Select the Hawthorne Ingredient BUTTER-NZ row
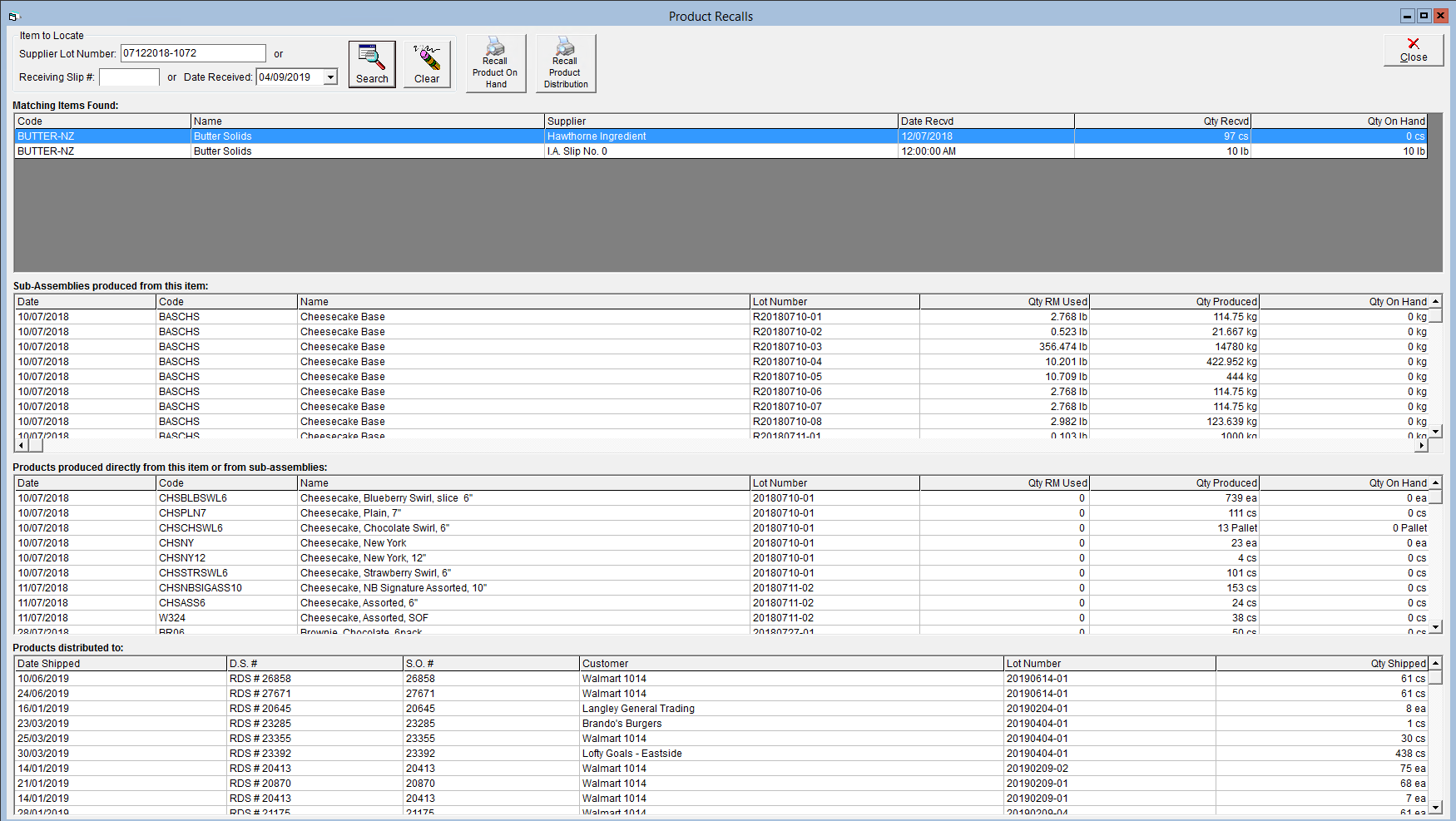Viewport: 1456px width, 821px height. click(x=721, y=136)
